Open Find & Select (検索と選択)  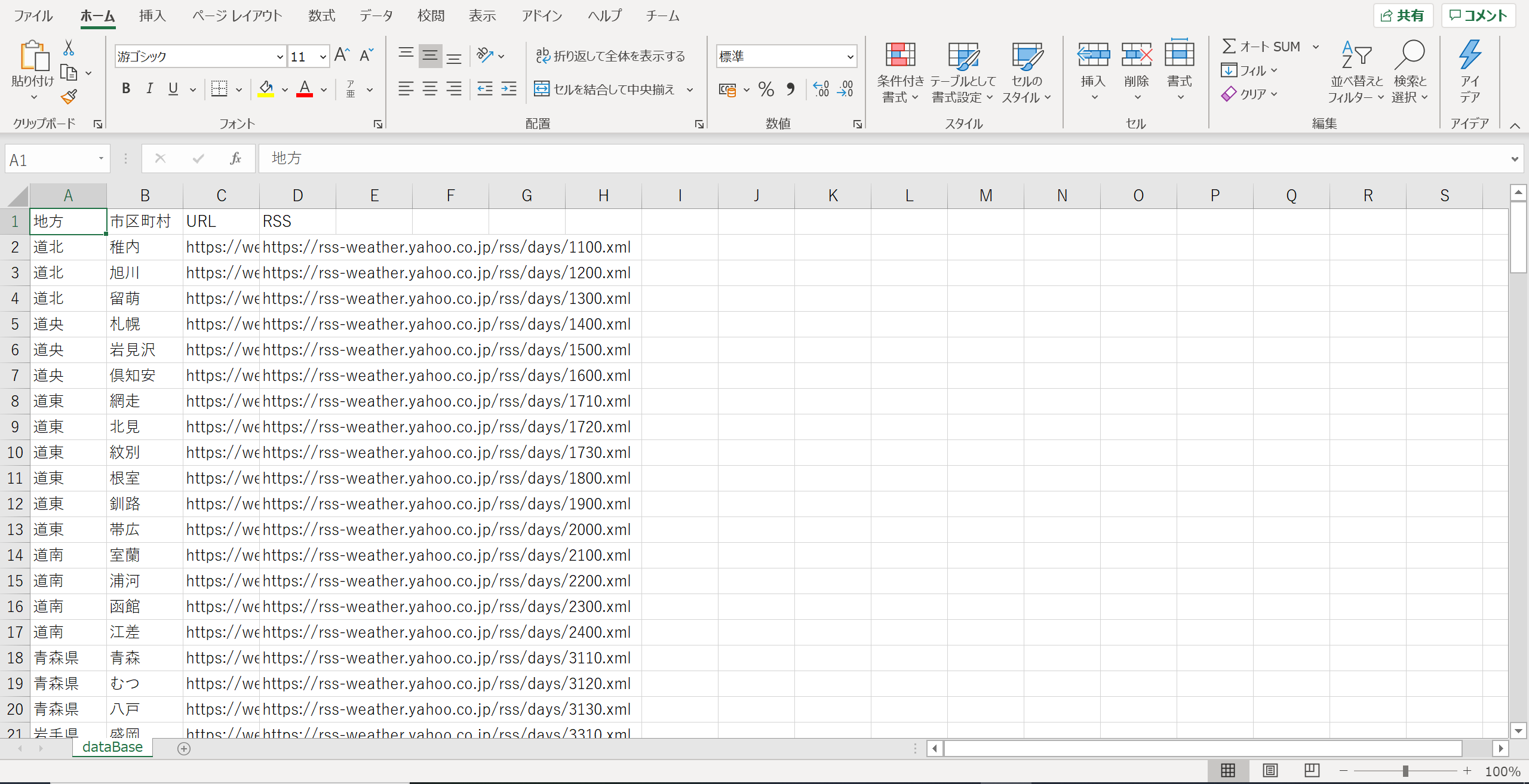click(x=1410, y=72)
